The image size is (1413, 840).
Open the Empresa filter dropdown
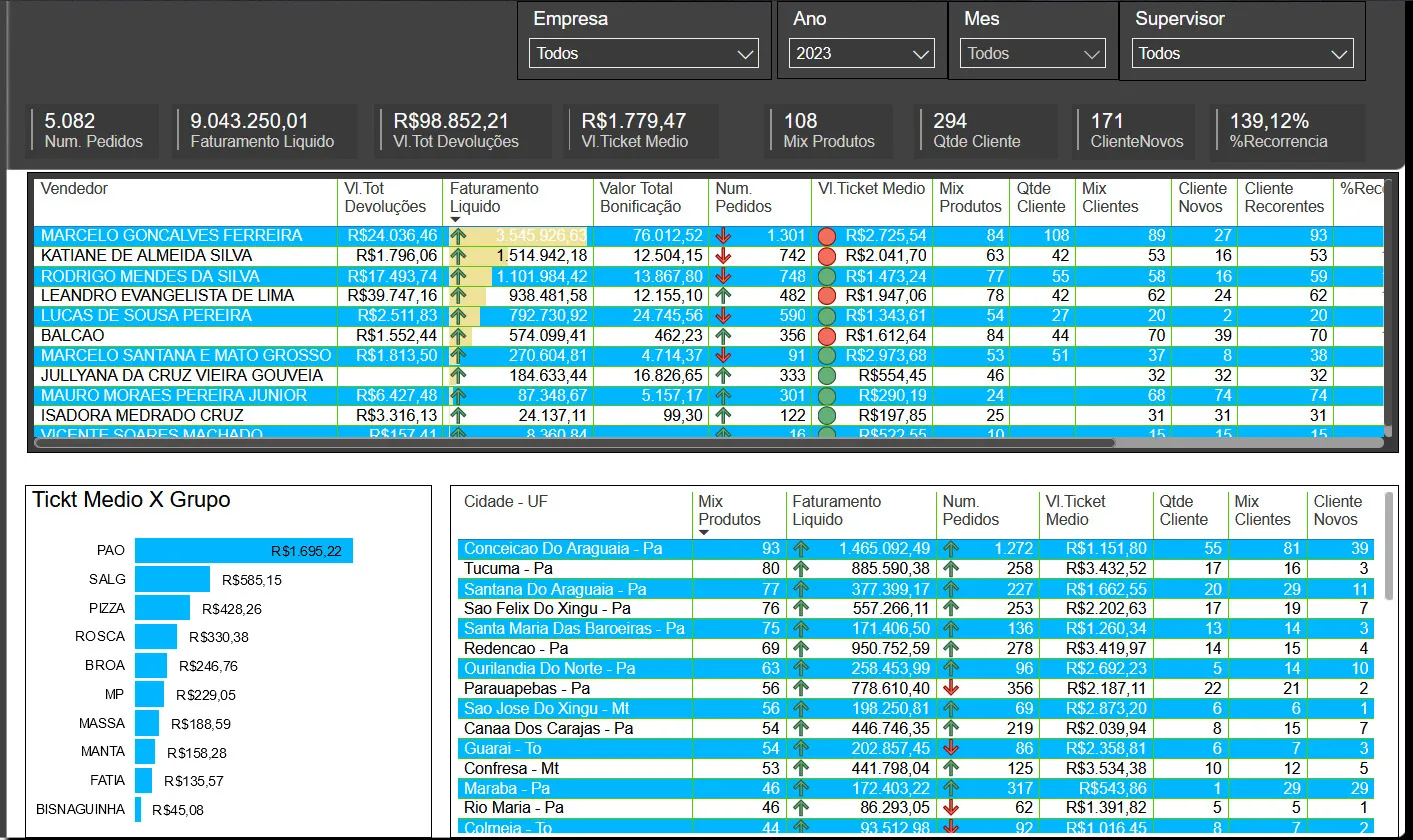(x=645, y=54)
